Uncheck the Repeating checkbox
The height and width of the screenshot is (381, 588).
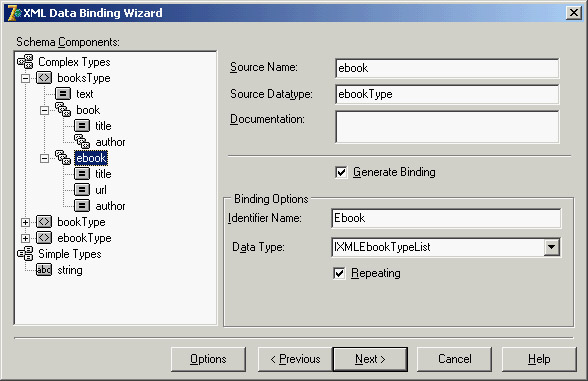click(339, 273)
